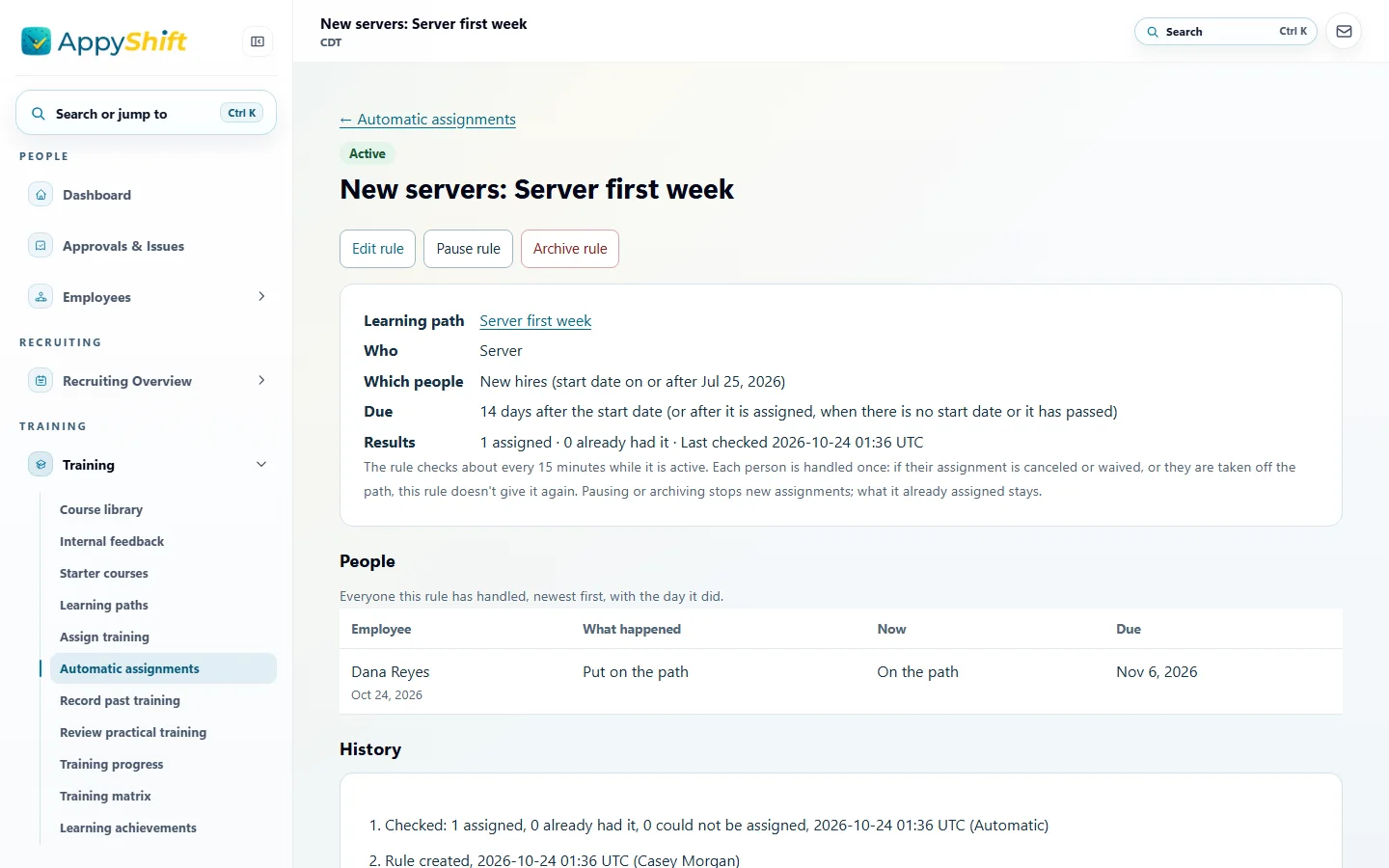Click the Training graduation cap icon

[x=41, y=465]
